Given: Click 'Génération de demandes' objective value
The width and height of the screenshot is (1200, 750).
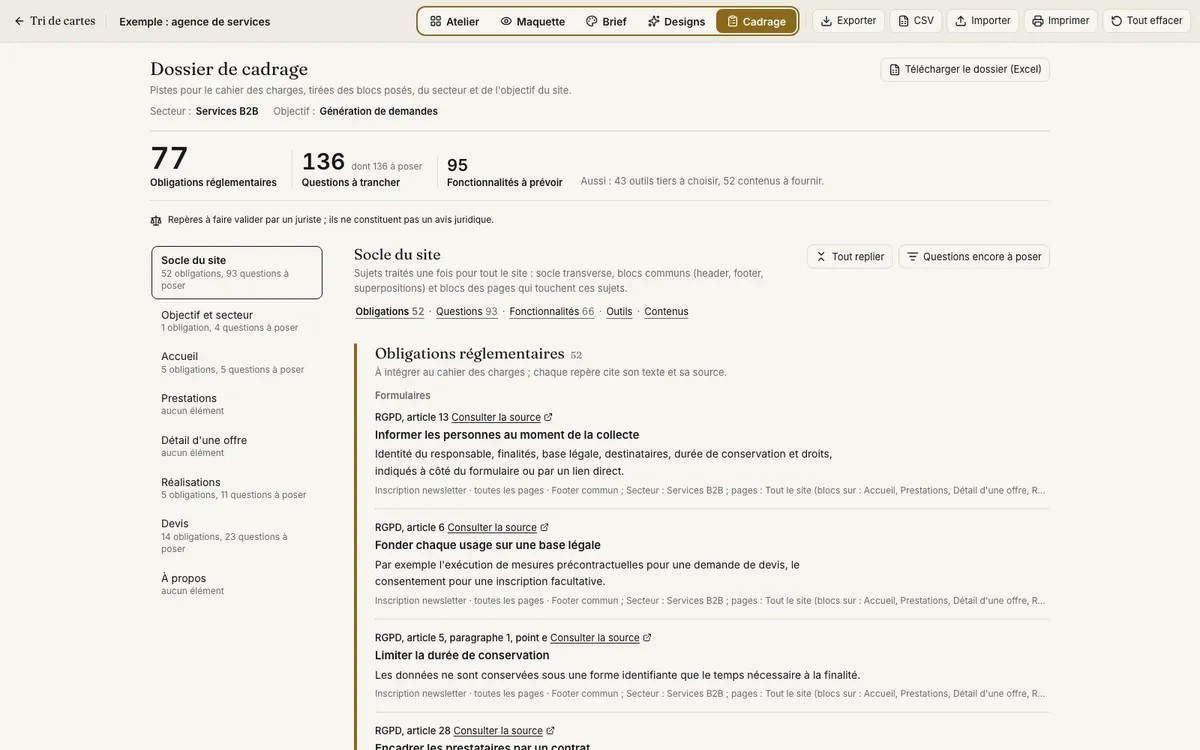Looking at the screenshot, I should [x=379, y=111].
